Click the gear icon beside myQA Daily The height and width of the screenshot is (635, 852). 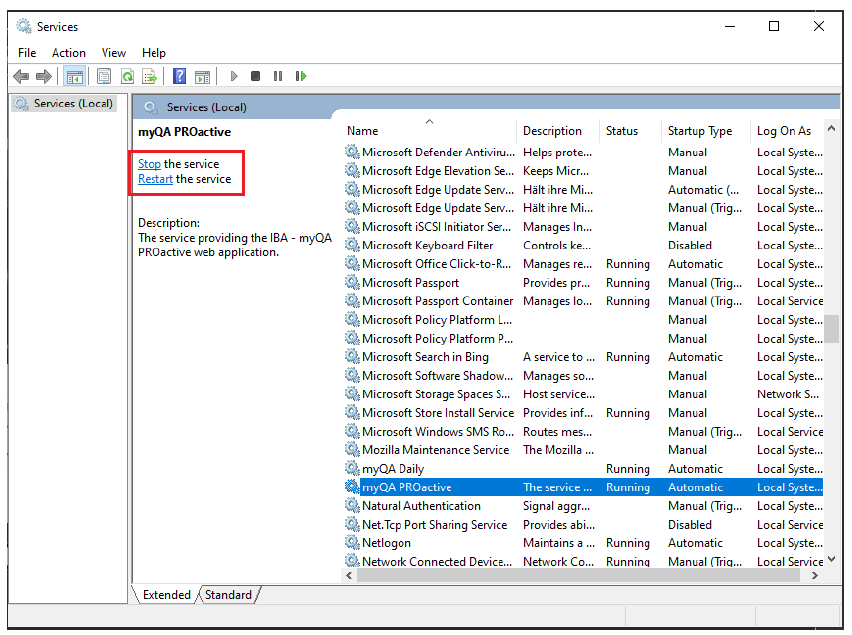[353, 468]
